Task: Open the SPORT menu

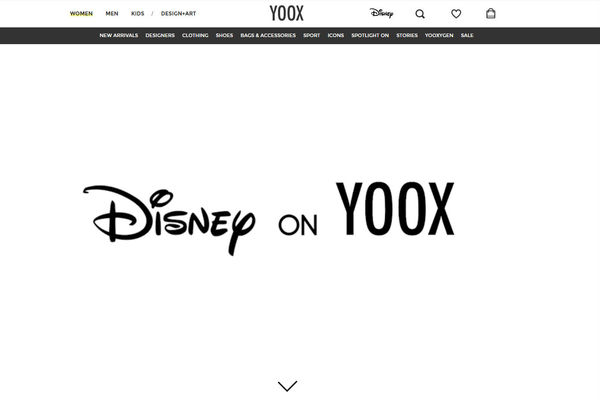Action: point(311,36)
